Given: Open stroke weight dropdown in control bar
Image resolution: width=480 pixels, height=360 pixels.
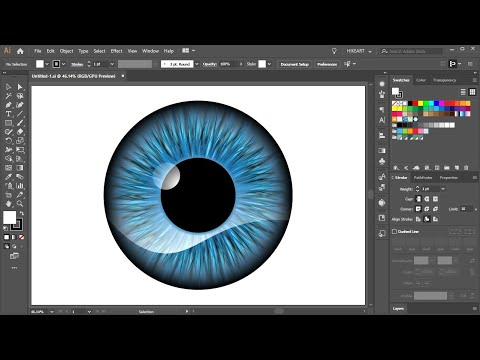Looking at the screenshot, I should tap(112, 64).
